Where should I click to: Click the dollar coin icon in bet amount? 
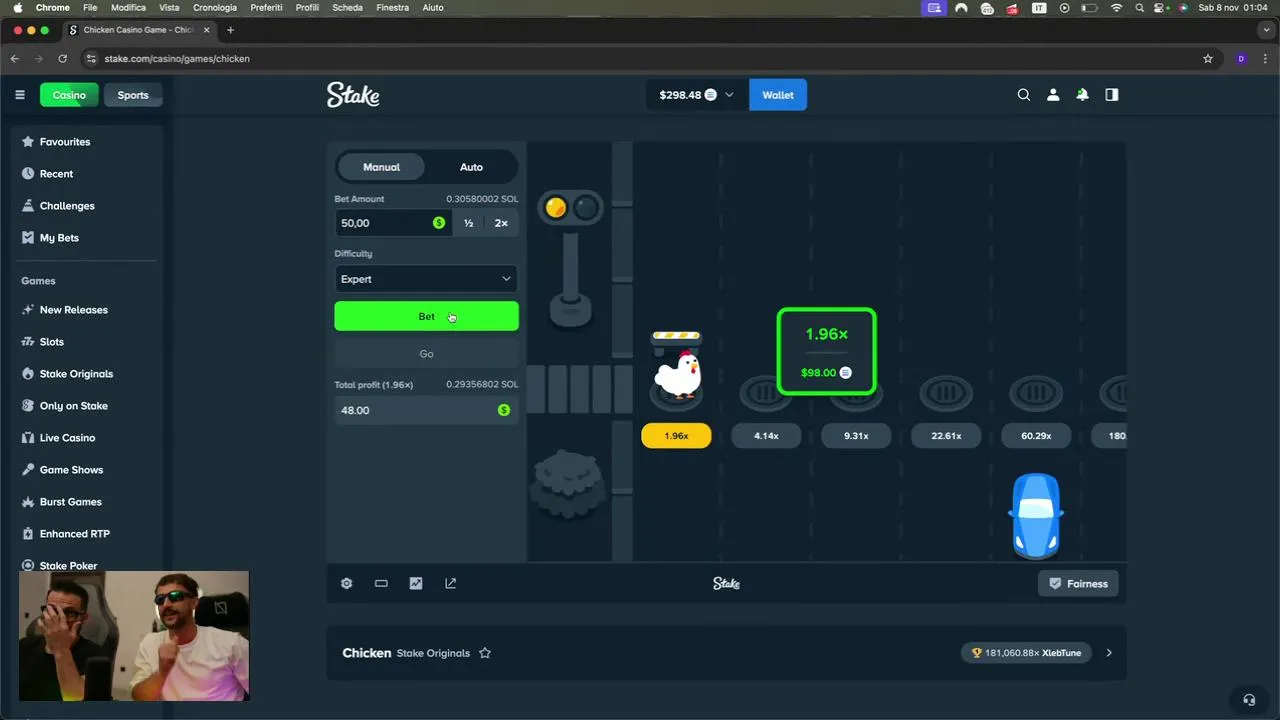pyautogui.click(x=439, y=223)
